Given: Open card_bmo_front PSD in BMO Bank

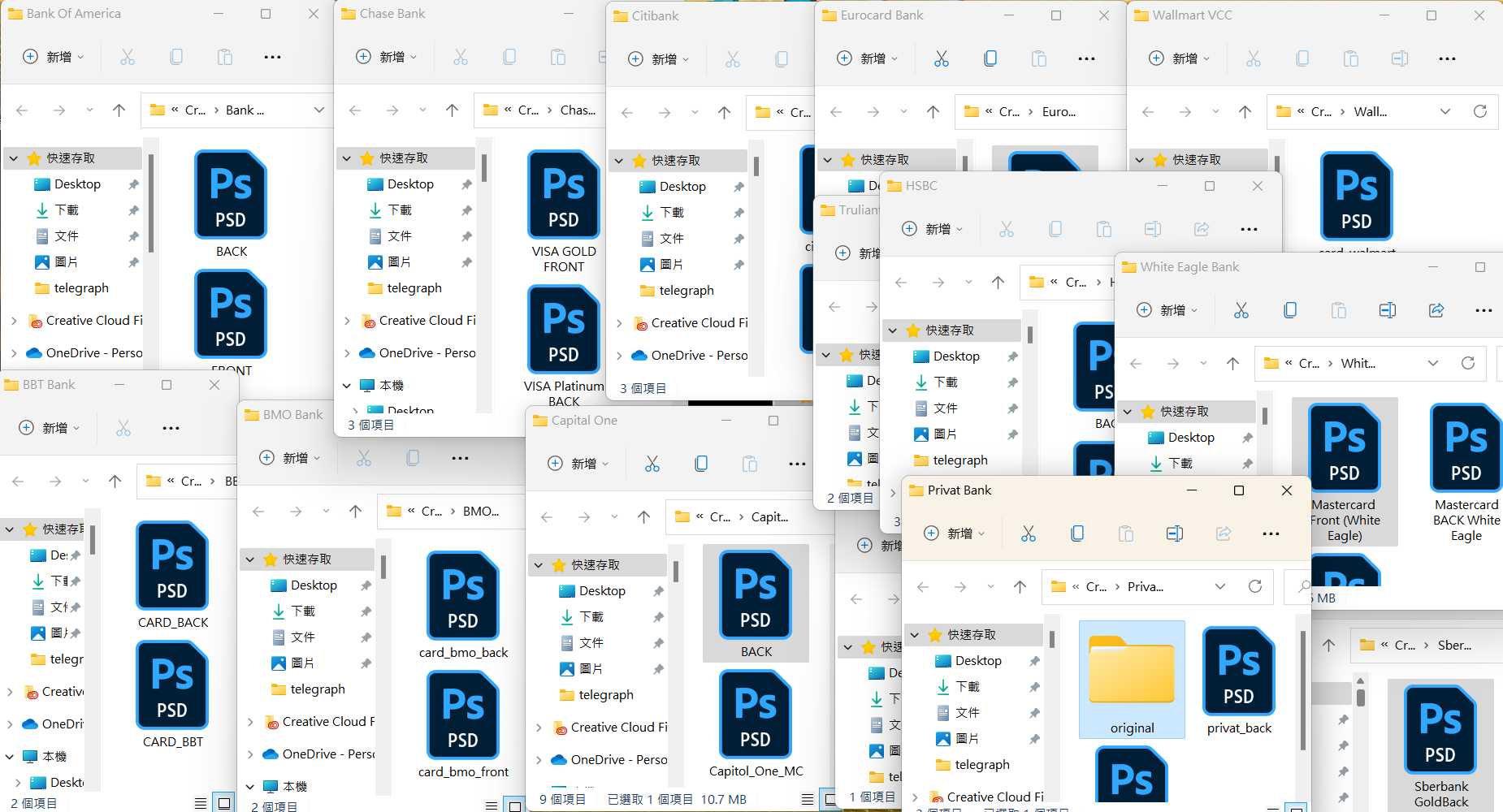Looking at the screenshot, I should click(x=463, y=725).
